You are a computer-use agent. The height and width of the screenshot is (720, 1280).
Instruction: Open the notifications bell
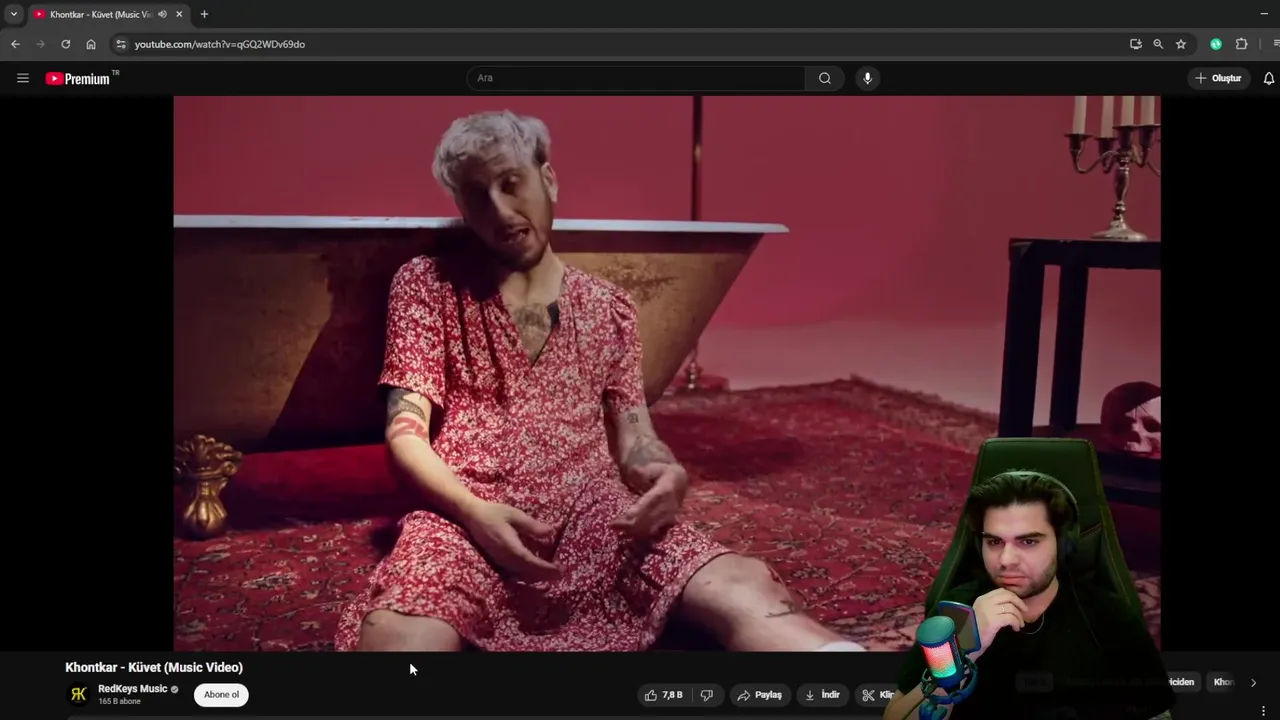[1269, 78]
